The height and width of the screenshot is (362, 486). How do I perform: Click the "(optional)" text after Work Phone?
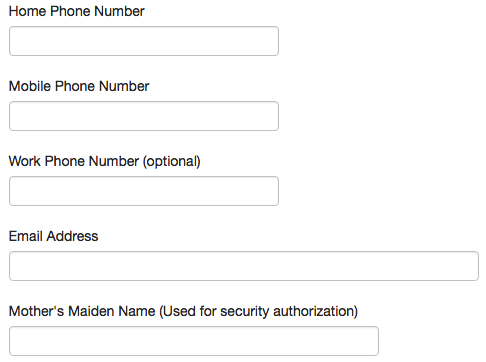(x=172, y=162)
